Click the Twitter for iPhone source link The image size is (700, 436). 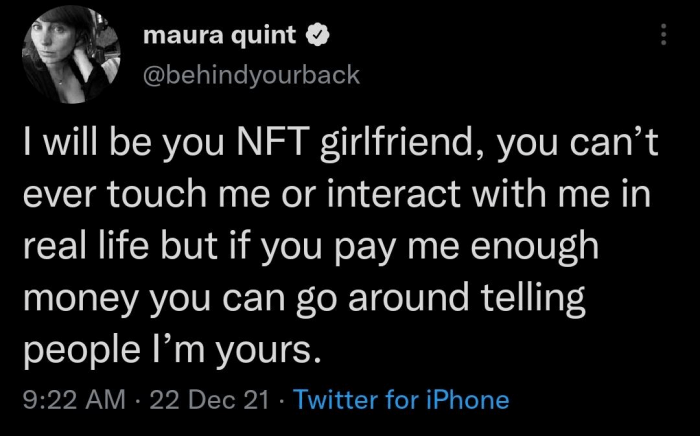(x=402, y=400)
